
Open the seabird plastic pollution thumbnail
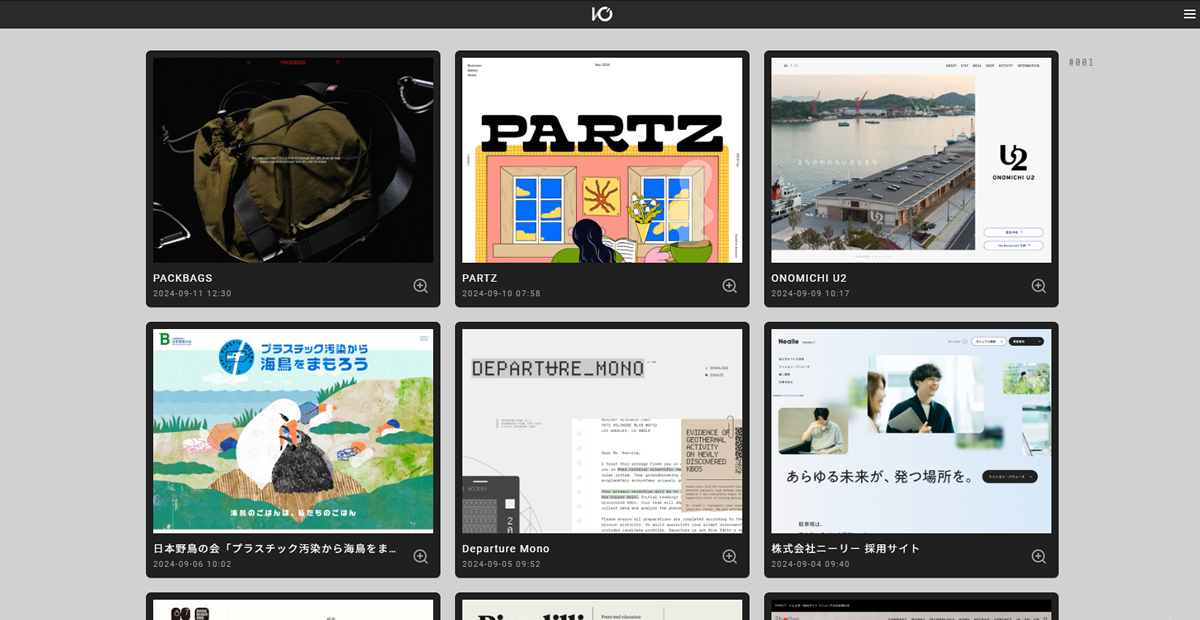pos(293,431)
